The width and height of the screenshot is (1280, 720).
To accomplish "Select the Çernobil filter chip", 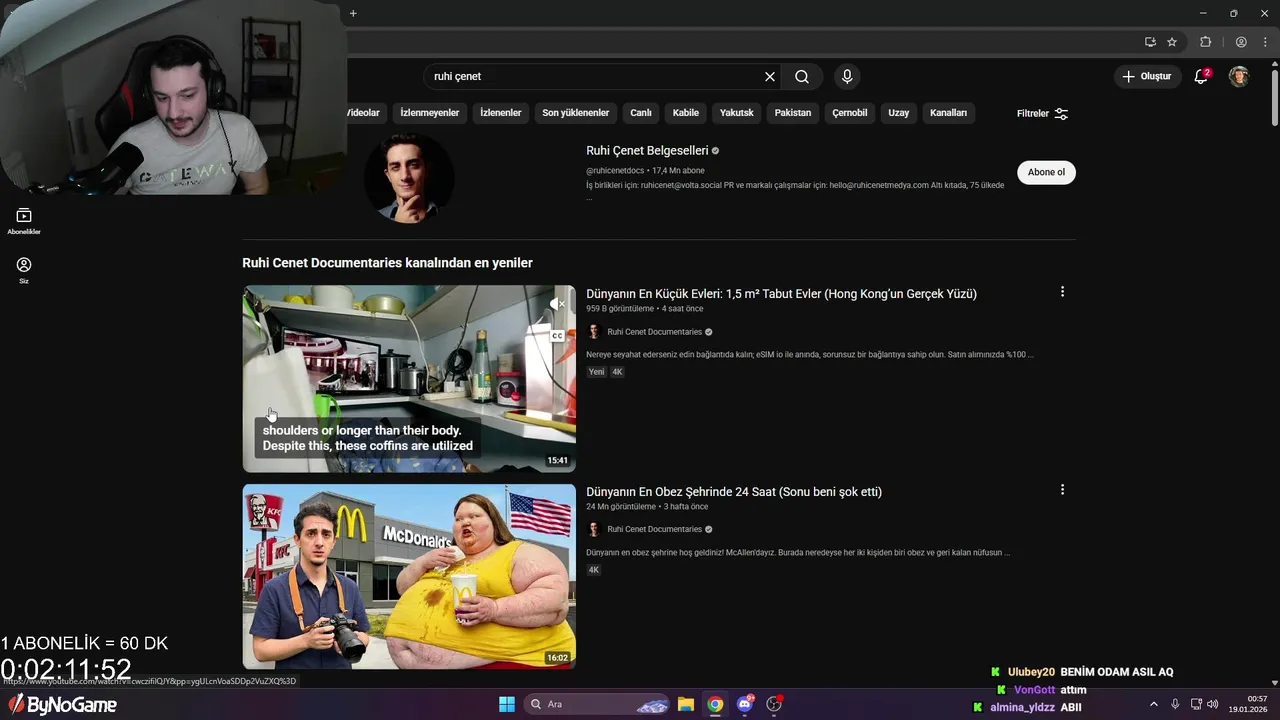I will pyautogui.click(x=850, y=113).
